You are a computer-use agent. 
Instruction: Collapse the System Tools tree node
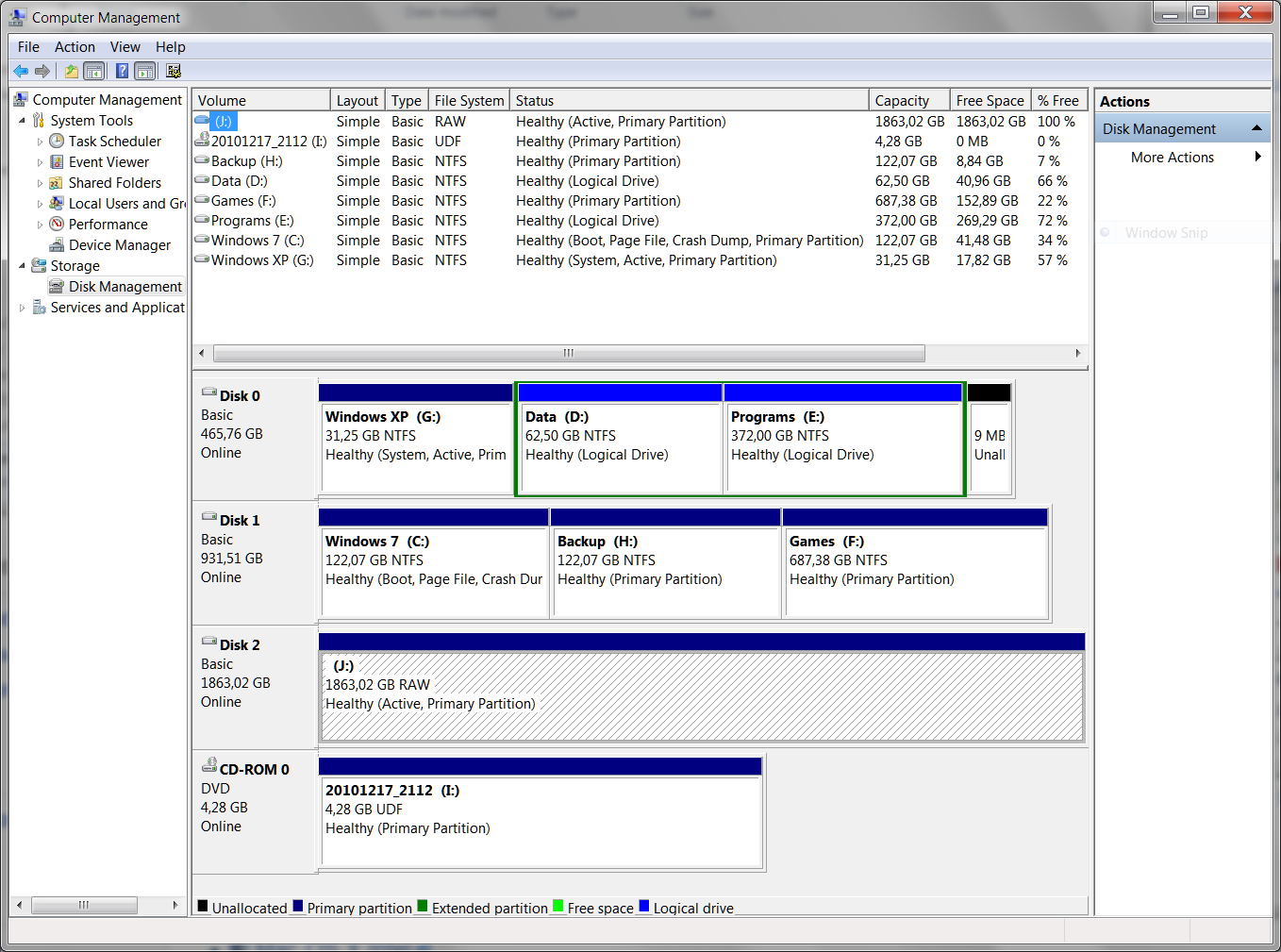(x=22, y=120)
